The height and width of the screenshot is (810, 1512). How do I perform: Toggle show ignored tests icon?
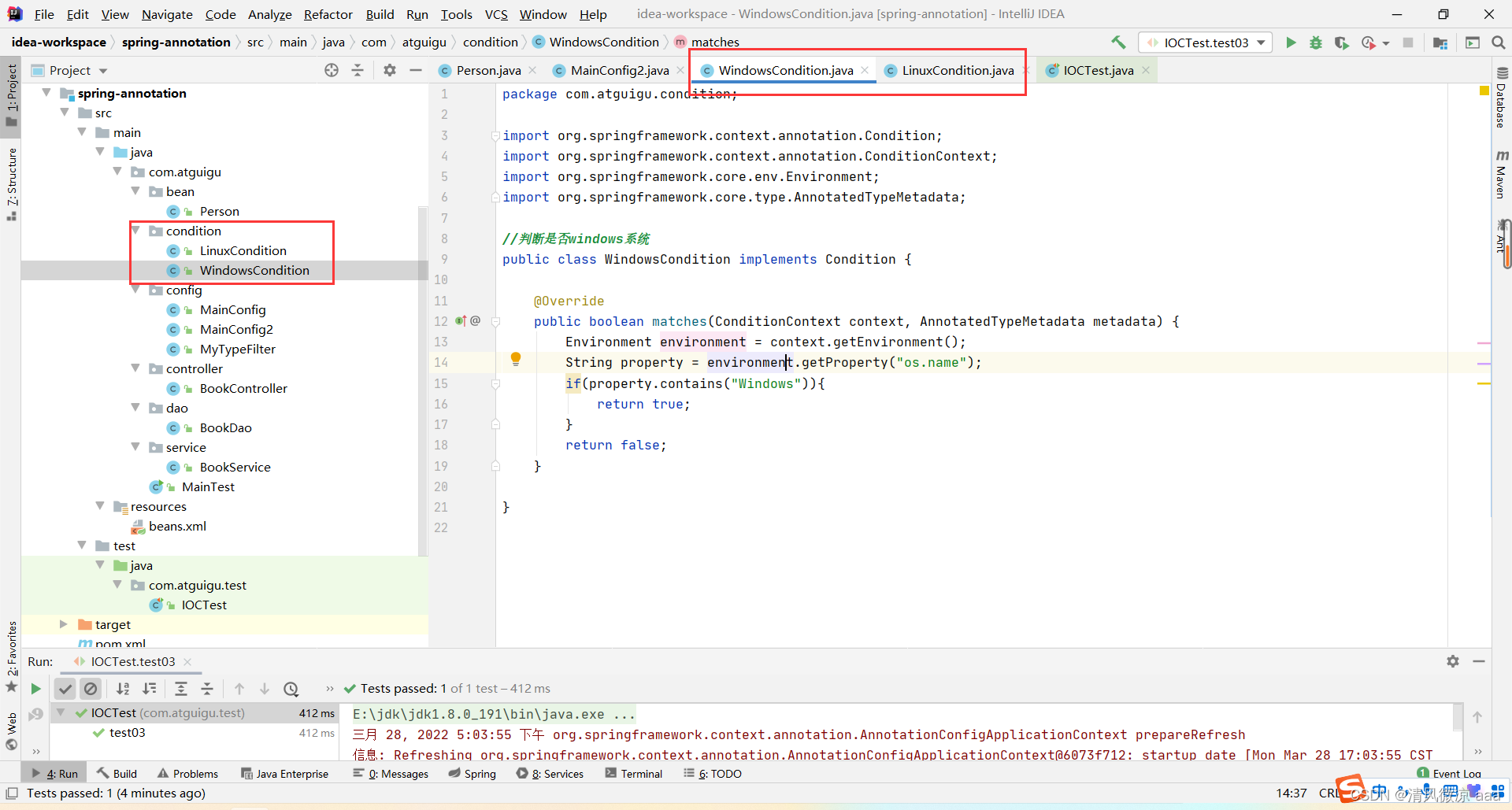(91, 689)
